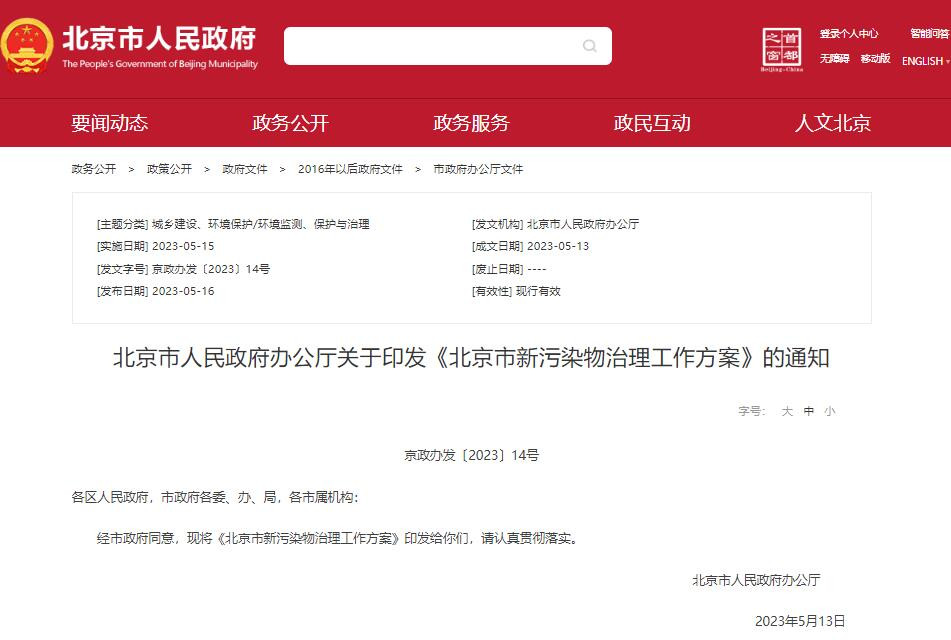Viewport: 951px width, 640px height.
Task: Click the search magnifier icon
Action: pyautogui.click(x=590, y=45)
